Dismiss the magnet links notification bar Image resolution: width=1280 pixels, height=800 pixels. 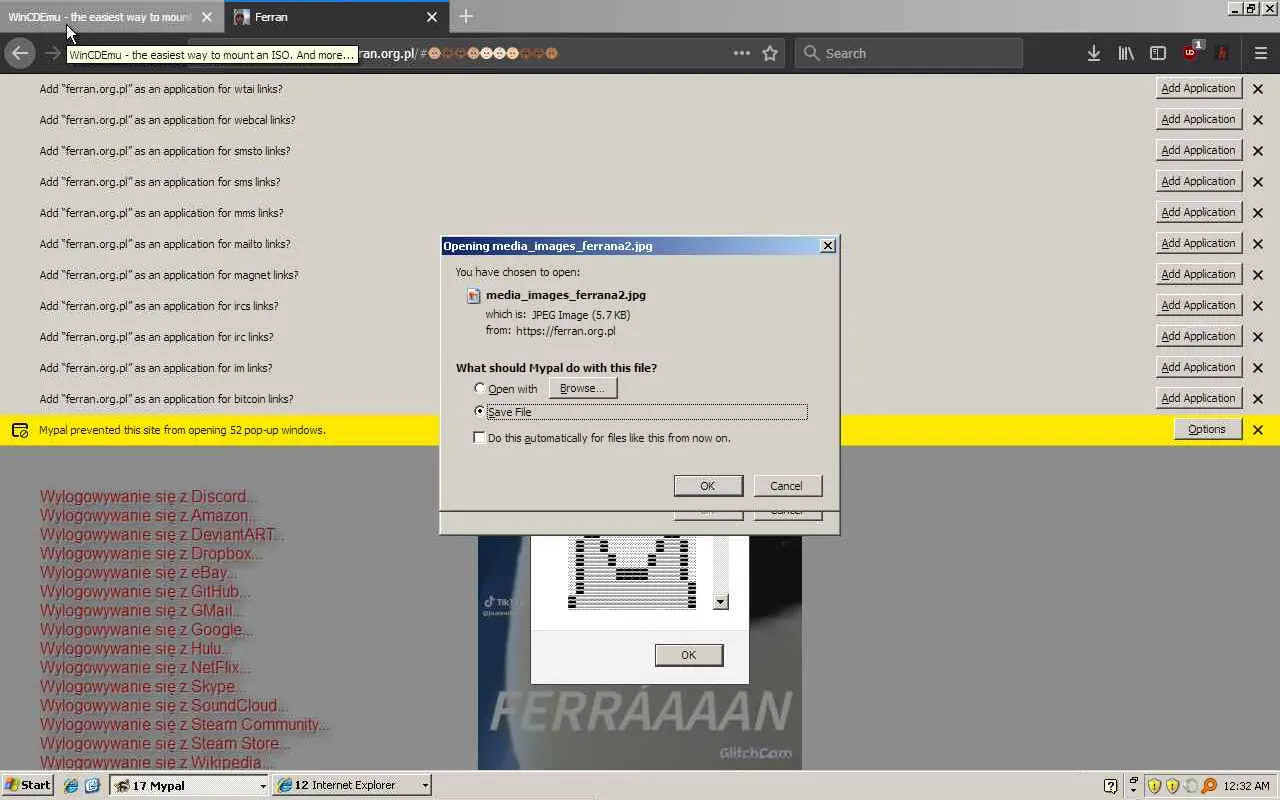[1258, 275]
